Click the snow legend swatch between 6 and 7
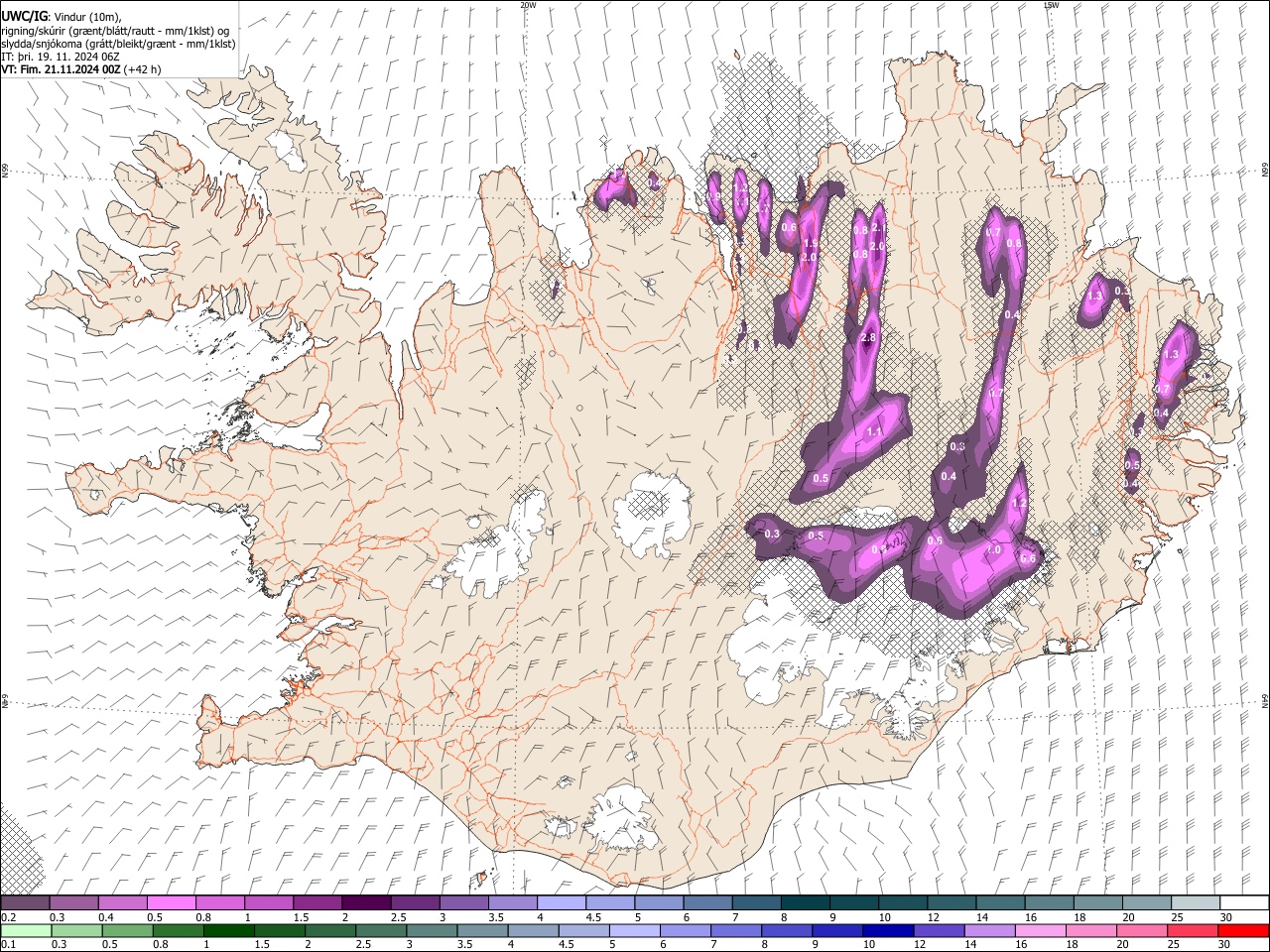This screenshot has width=1270, height=952. click(x=706, y=903)
